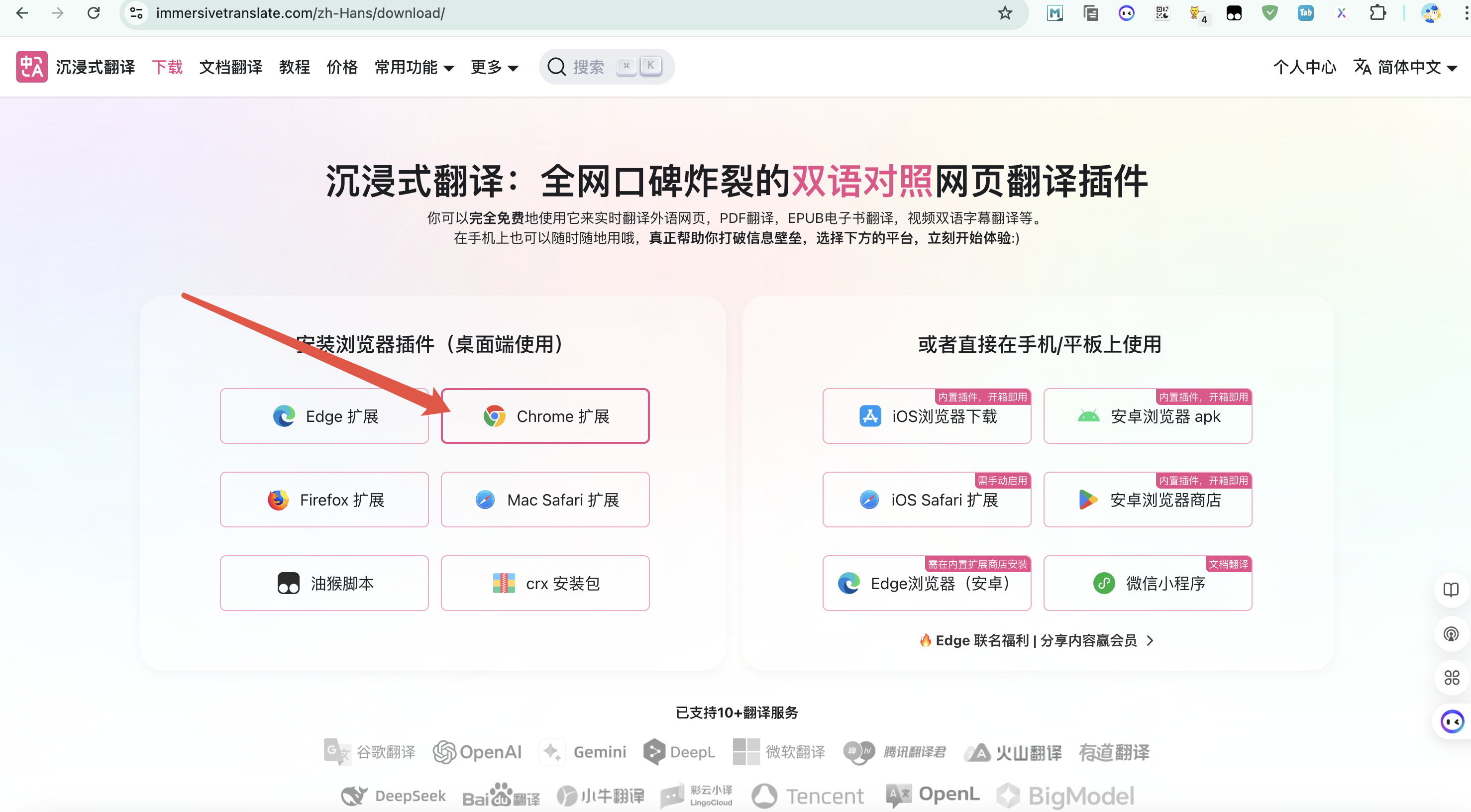Open the Edge 联名福利 promotion link

pyautogui.click(x=1037, y=641)
